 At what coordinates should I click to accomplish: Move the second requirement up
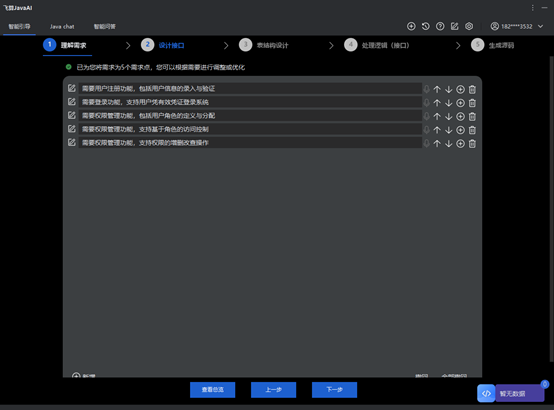click(x=437, y=103)
